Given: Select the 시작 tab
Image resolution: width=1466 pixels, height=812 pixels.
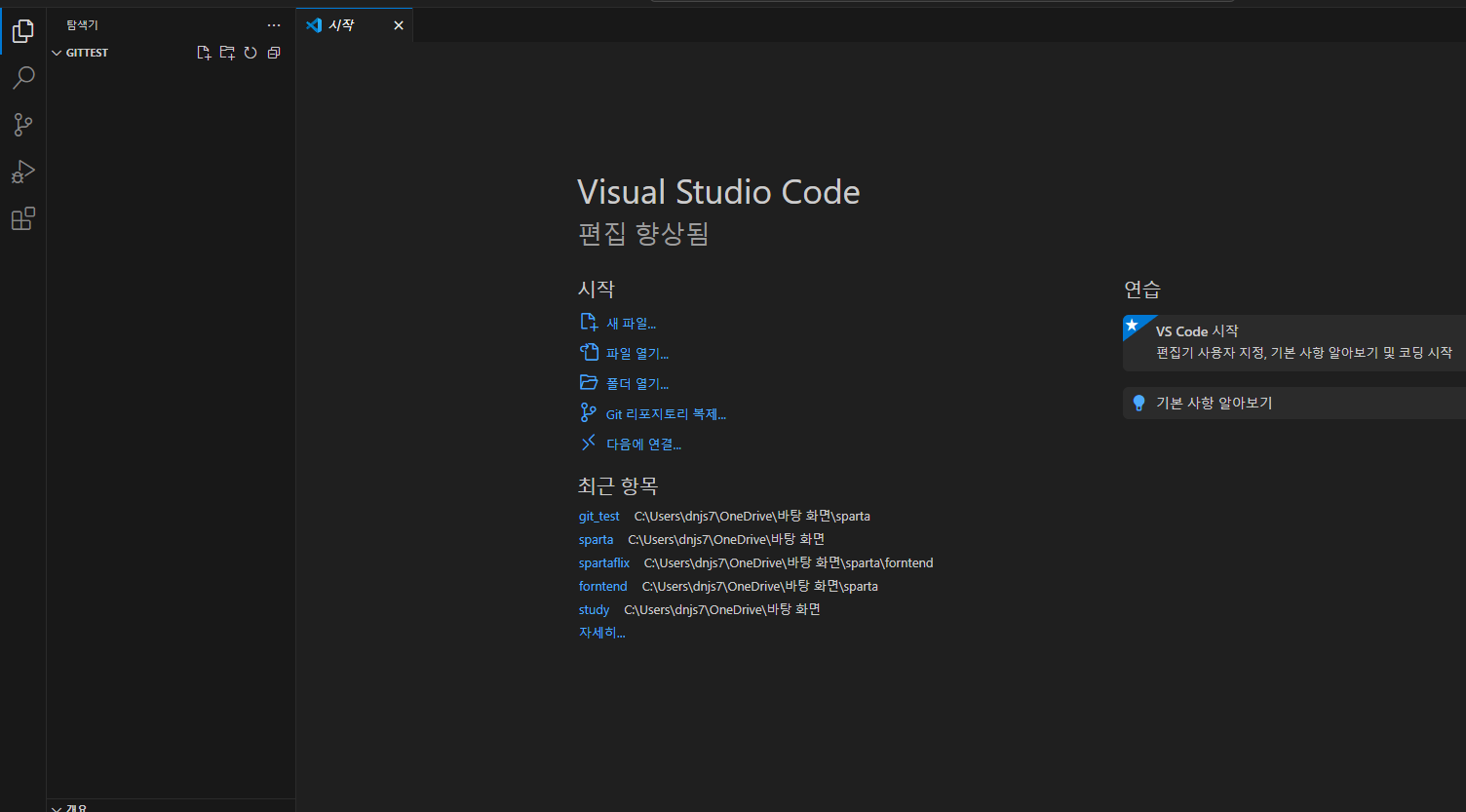Looking at the screenshot, I should point(354,25).
